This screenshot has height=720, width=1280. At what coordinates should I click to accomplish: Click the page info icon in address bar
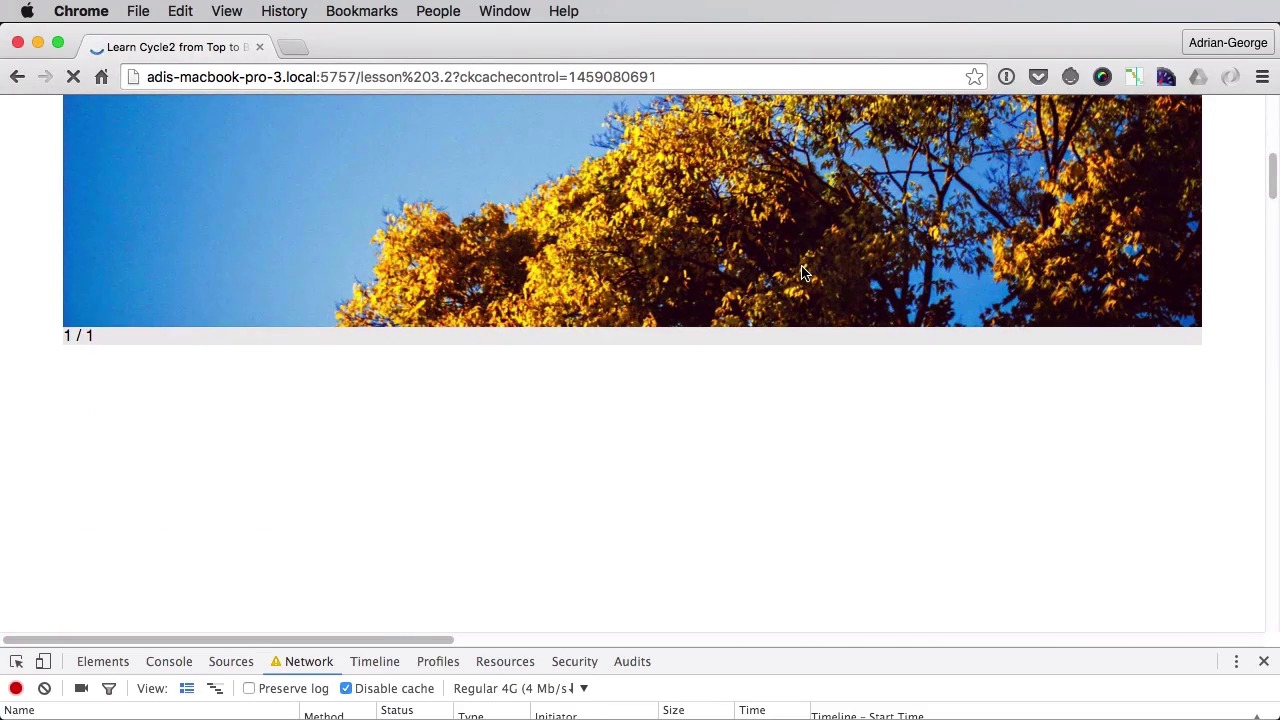point(133,77)
